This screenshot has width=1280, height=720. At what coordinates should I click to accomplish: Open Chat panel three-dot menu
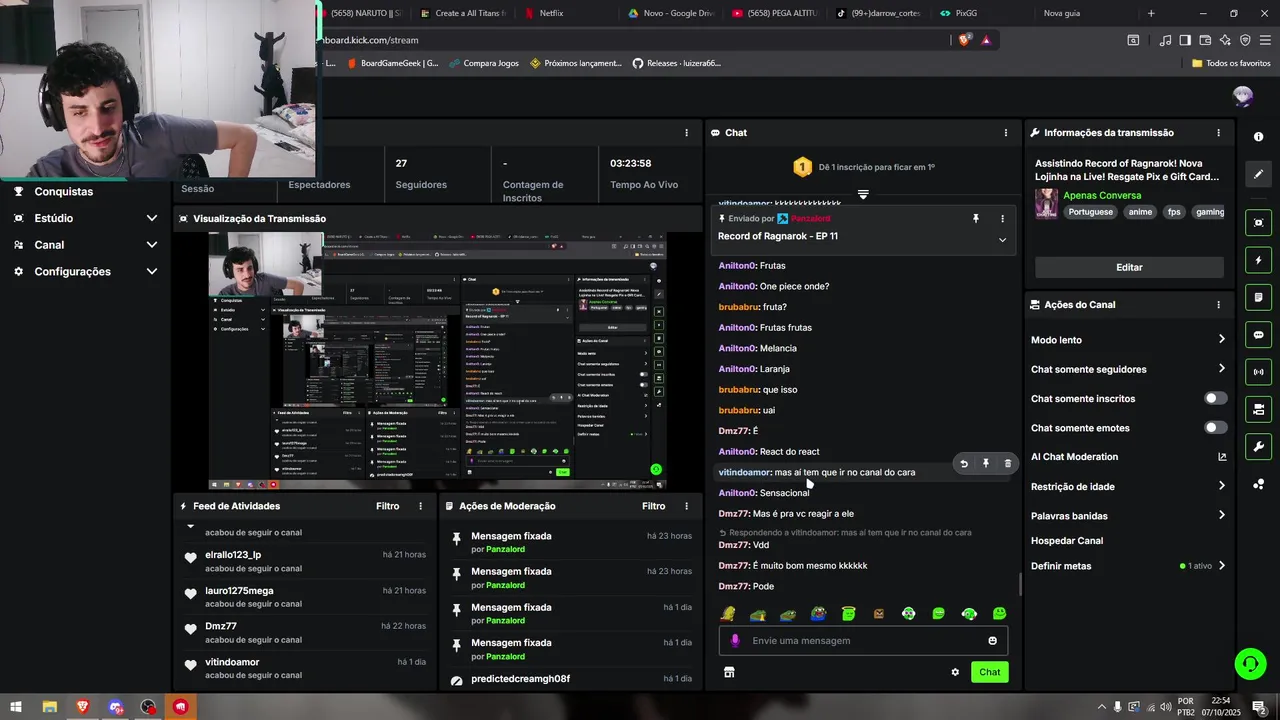(1006, 133)
